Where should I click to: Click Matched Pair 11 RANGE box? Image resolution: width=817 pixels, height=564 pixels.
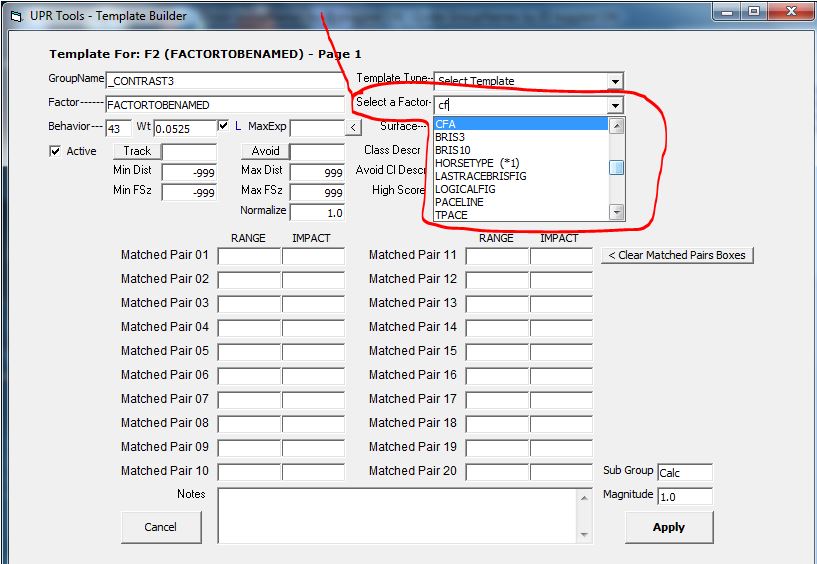tap(498, 256)
